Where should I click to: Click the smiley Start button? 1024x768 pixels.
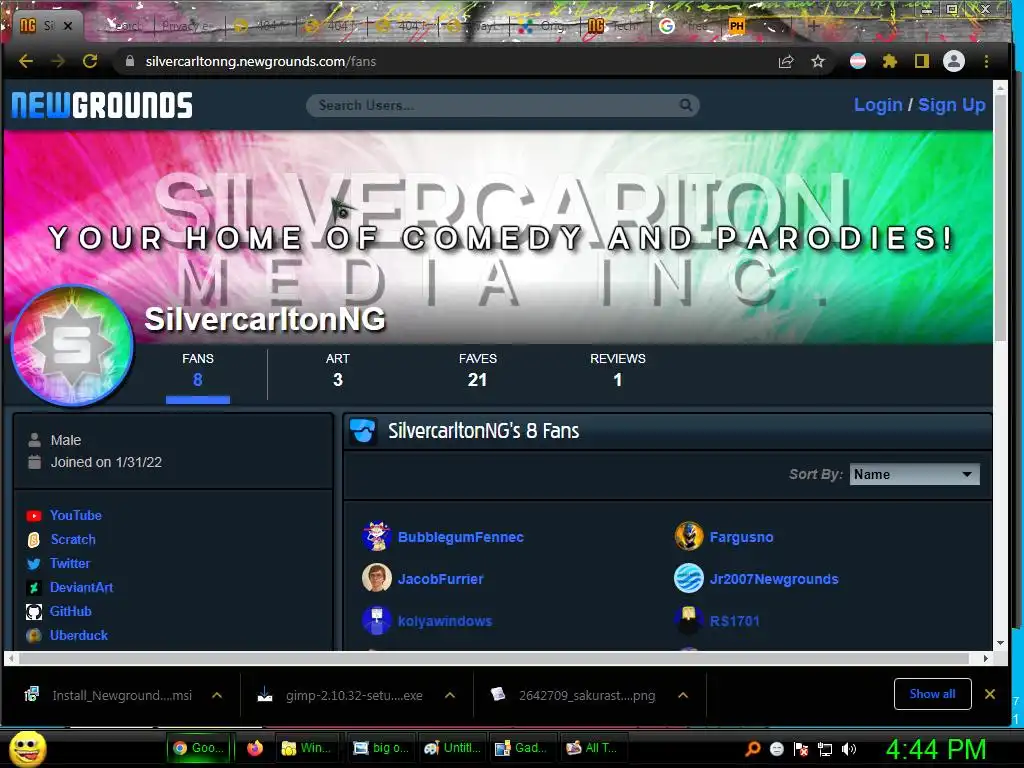click(x=27, y=748)
